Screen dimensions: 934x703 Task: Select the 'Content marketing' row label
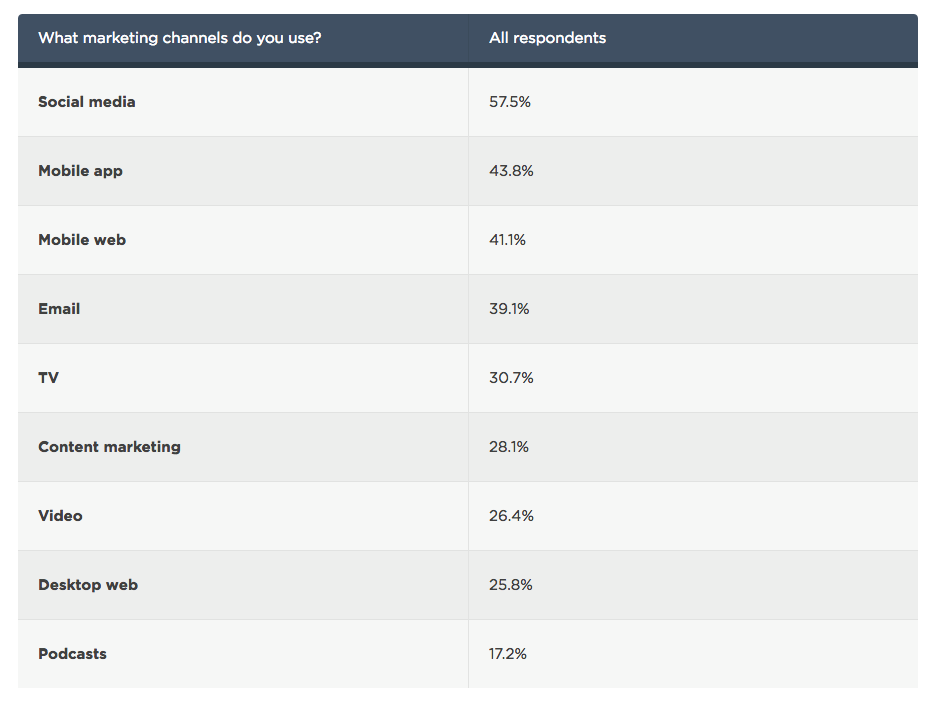tap(110, 447)
